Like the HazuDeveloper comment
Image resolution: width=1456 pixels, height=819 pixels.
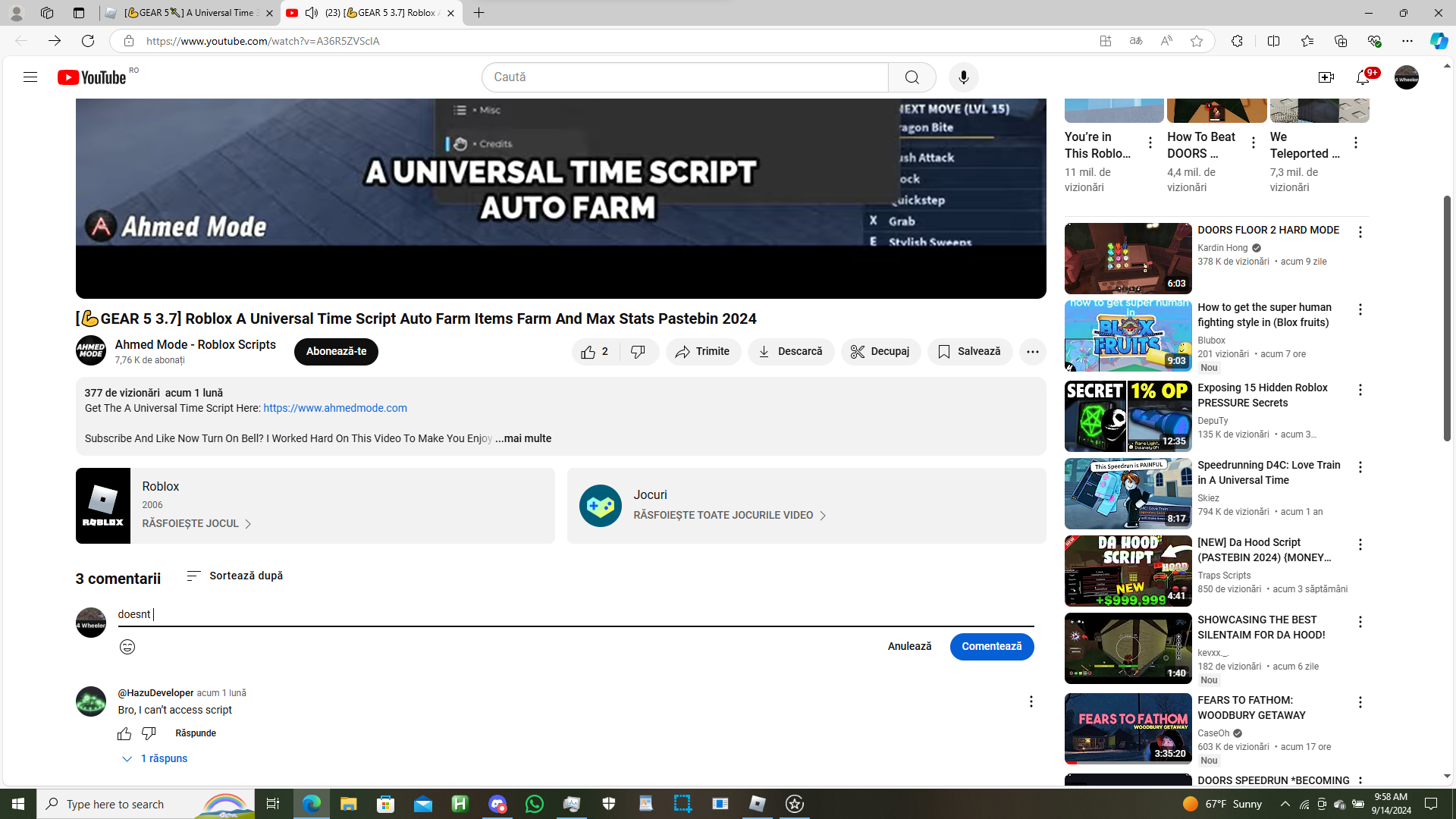point(124,733)
